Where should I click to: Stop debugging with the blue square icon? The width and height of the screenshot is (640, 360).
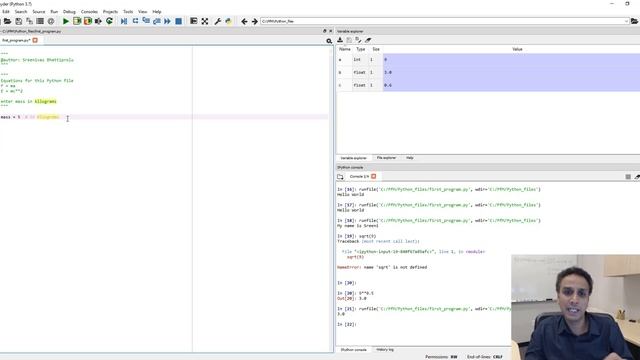[x=178, y=21]
